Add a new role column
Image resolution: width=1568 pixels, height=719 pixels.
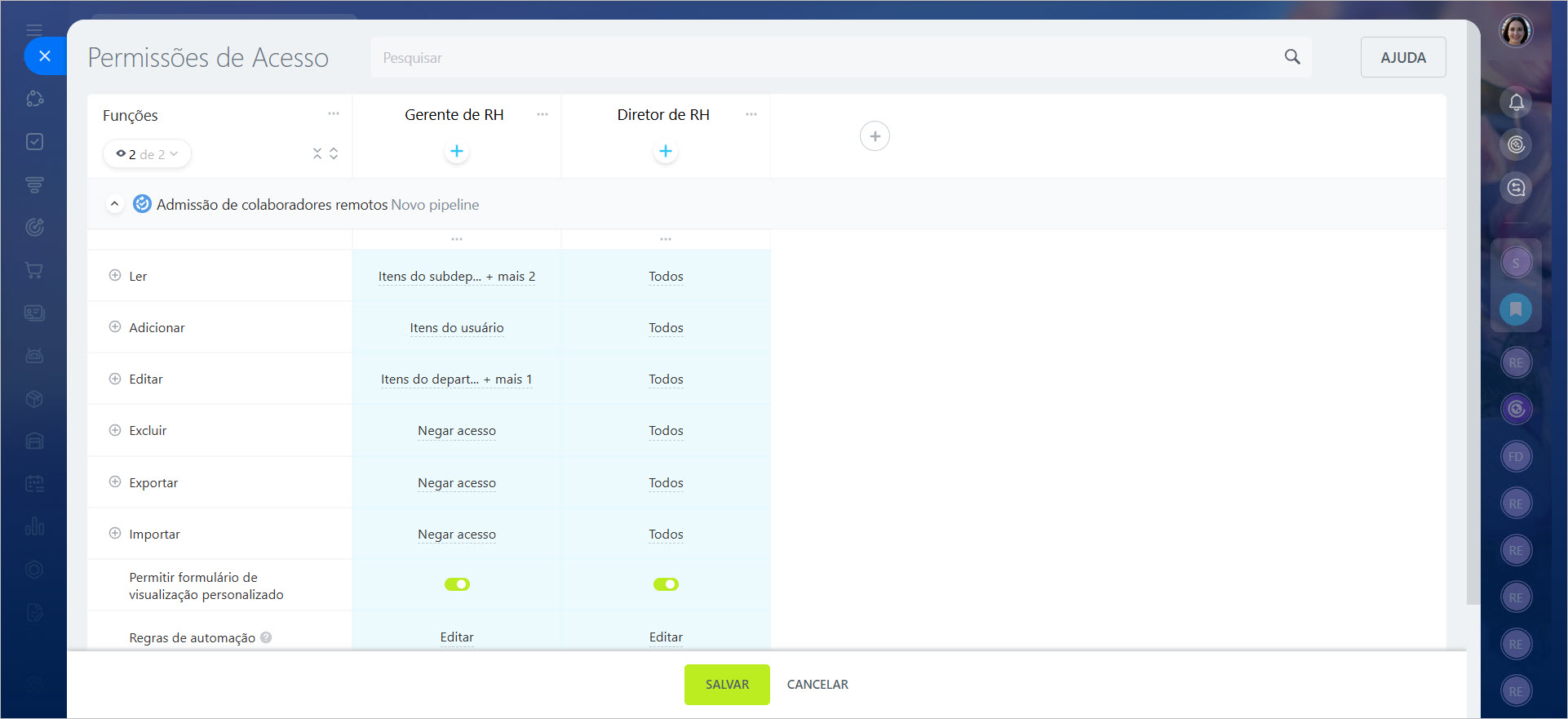(x=875, y=136)
